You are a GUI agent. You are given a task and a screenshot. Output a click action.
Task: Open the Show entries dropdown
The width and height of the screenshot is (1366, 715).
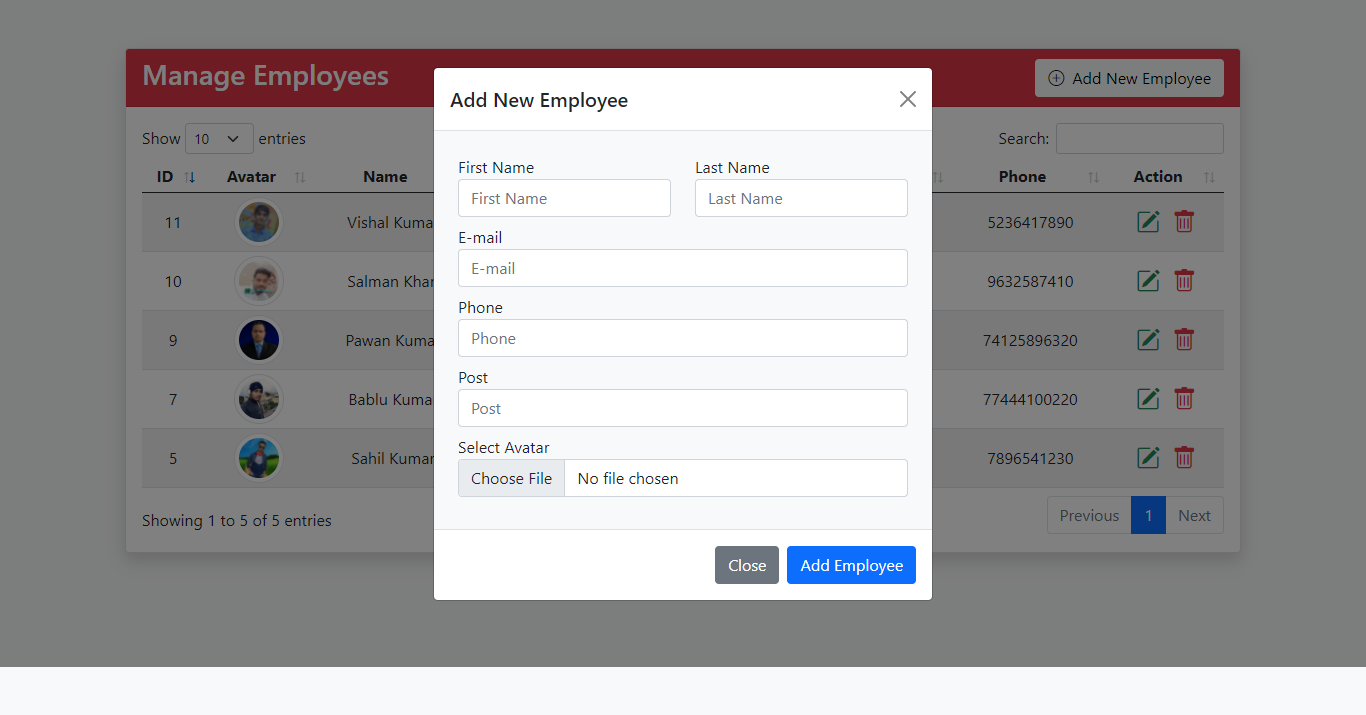click(219, 138)
